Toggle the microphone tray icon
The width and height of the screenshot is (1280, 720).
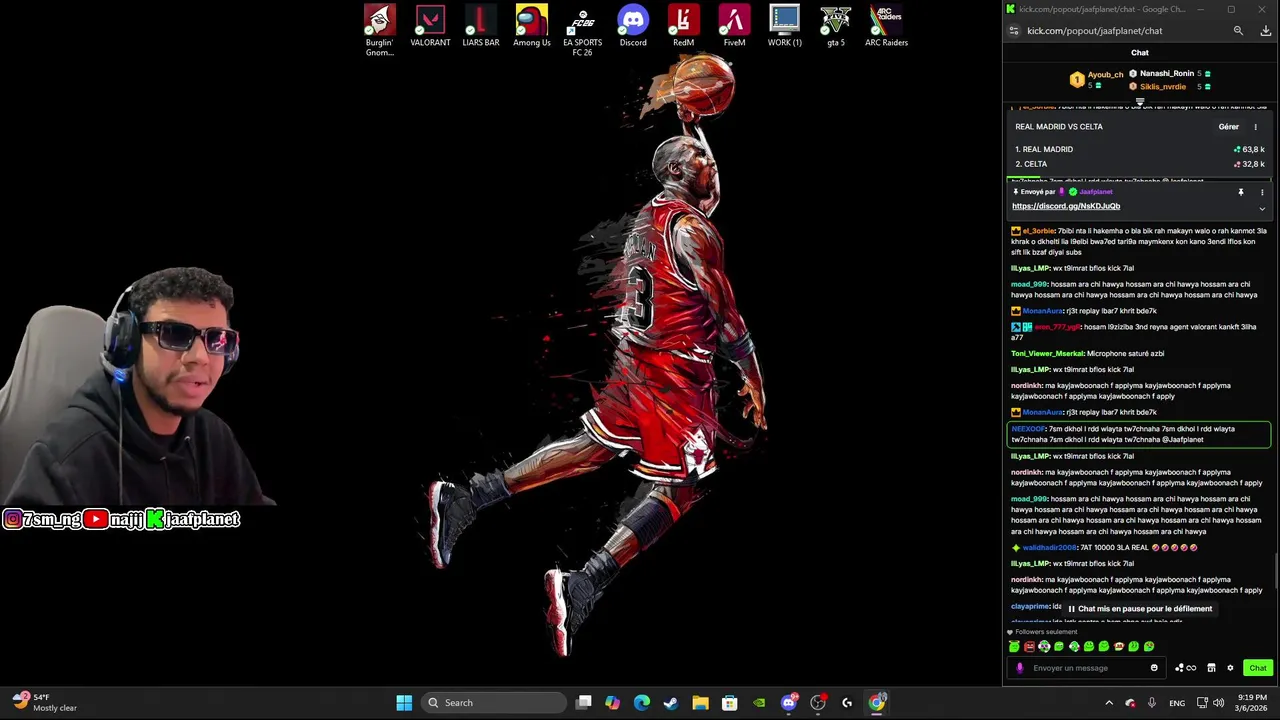[x=1152, y=703]
